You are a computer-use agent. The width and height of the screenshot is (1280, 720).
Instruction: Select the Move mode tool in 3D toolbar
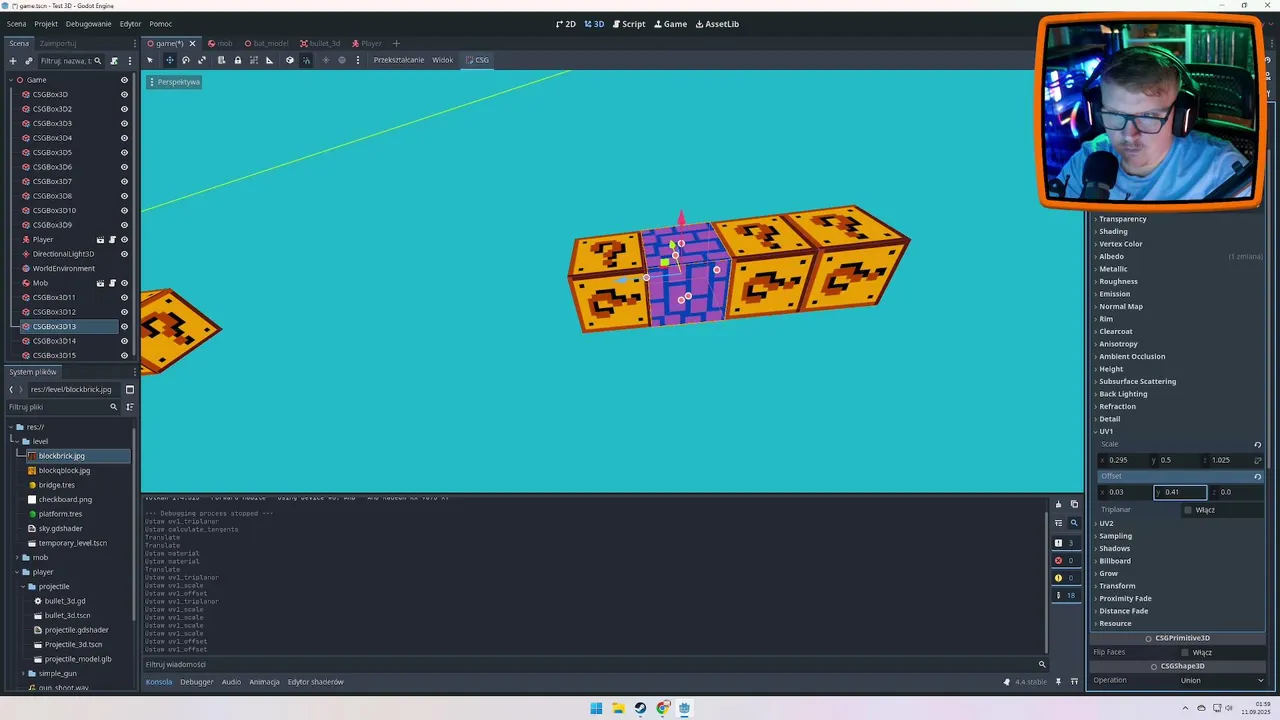tap(169, 60)
